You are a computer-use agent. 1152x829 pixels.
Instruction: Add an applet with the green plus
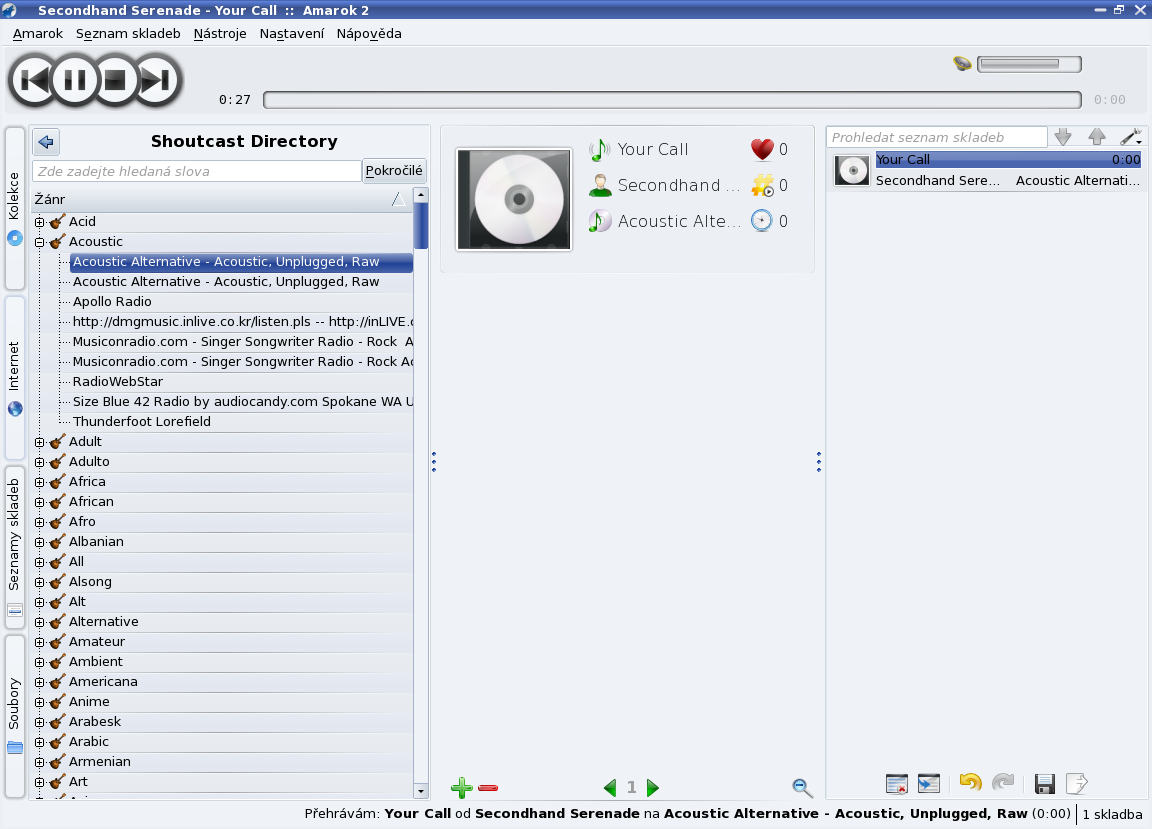(461, 788)
